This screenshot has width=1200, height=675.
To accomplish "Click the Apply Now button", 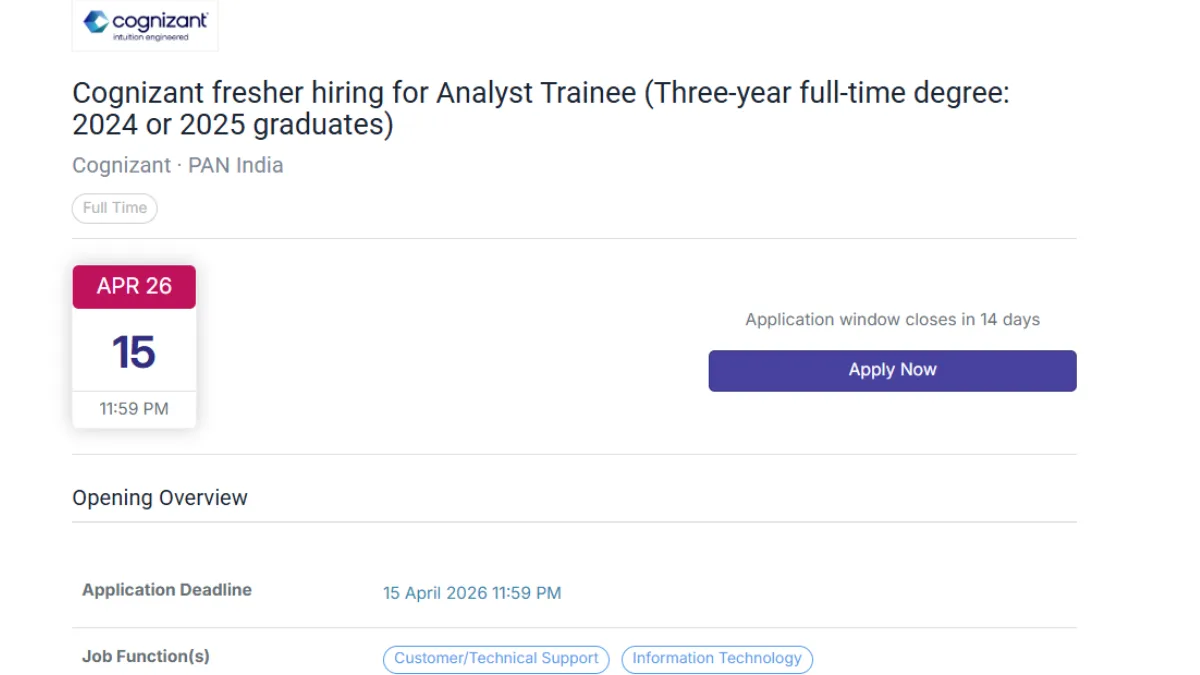I will [892, 370].
